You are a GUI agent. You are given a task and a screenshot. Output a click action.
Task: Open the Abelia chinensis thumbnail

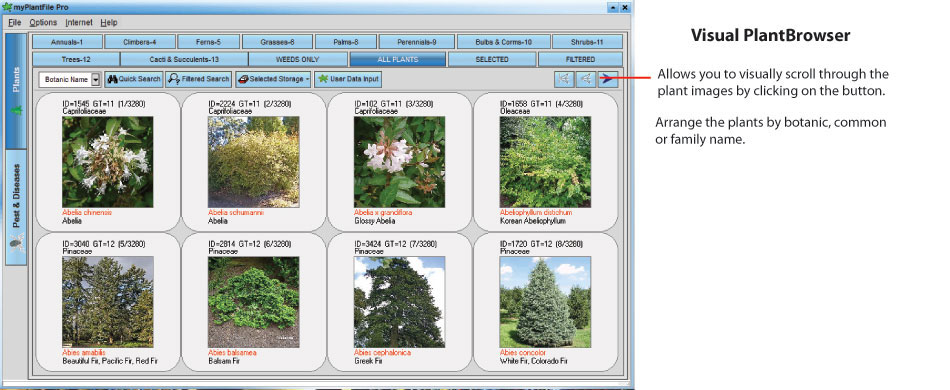click(108, 162)
